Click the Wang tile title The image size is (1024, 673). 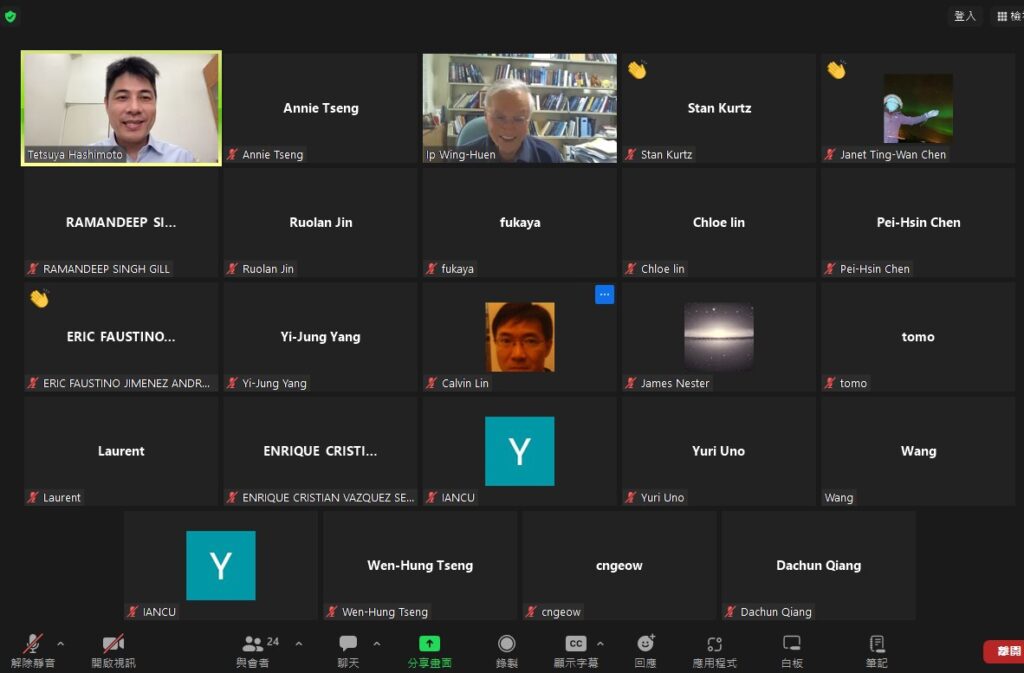click(x=918, y=451)
